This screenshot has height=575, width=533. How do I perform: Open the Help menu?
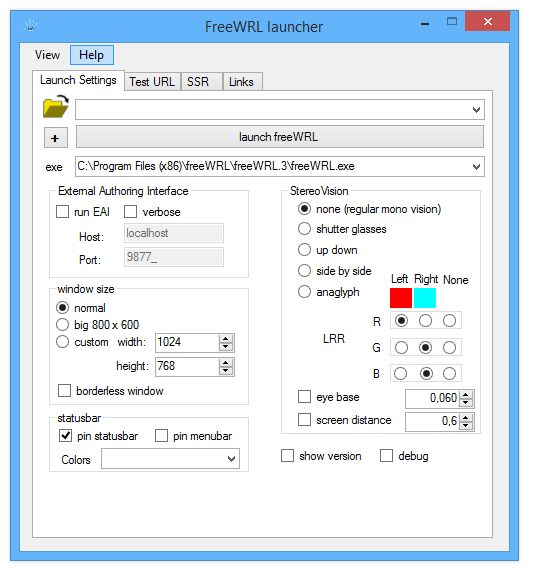[92, 55]
